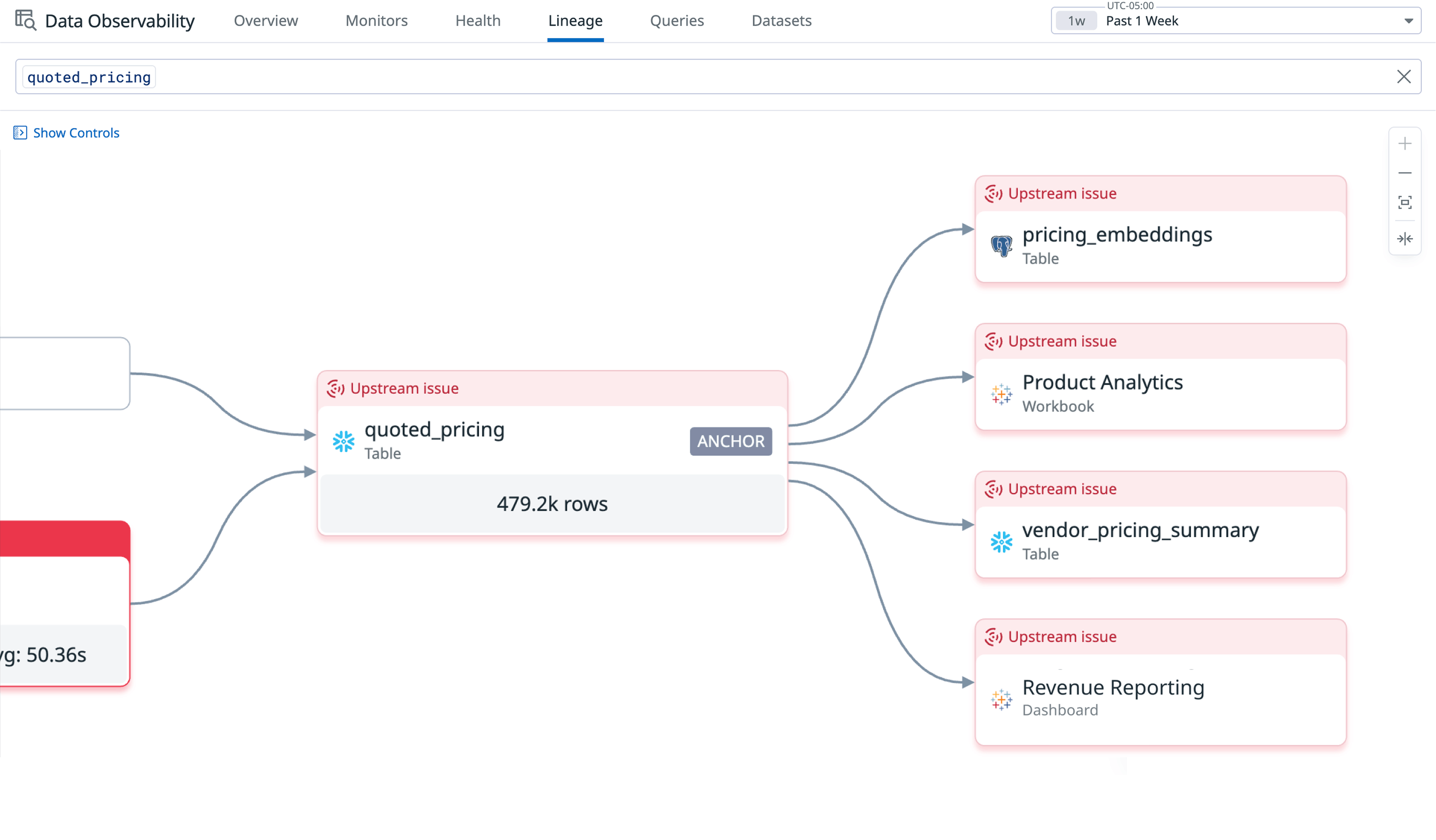Image resolution: width=1436 pixels, height=840 pixels.
Task: Click the fit-to-screen icon on the right toolbar
Action: pyautogui.click(x=1405, y=202)
